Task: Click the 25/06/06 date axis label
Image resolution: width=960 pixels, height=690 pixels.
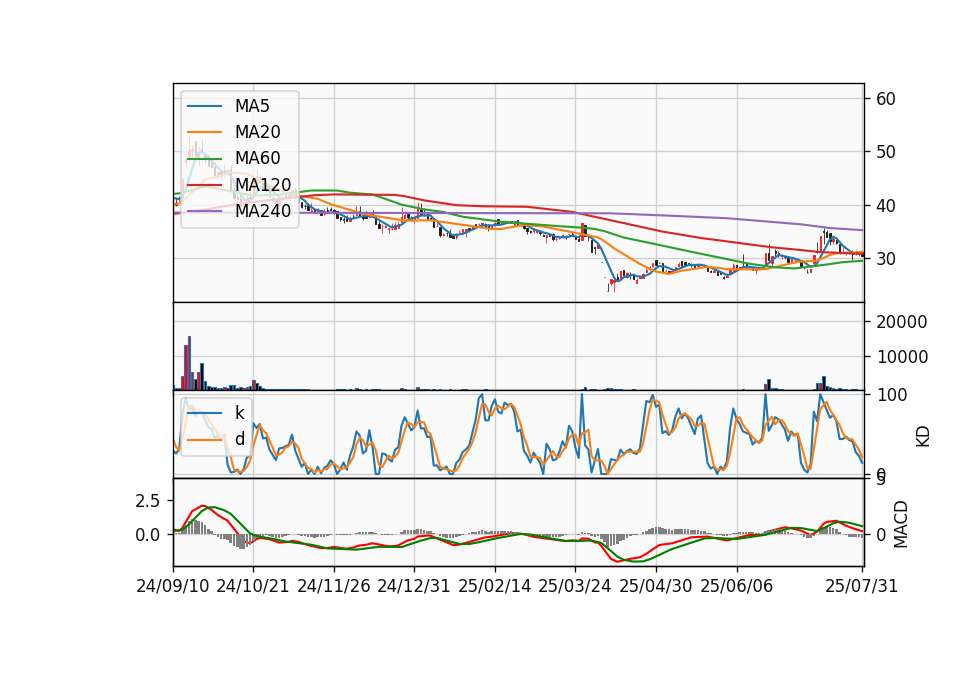Action: click(x=737, y=586)
